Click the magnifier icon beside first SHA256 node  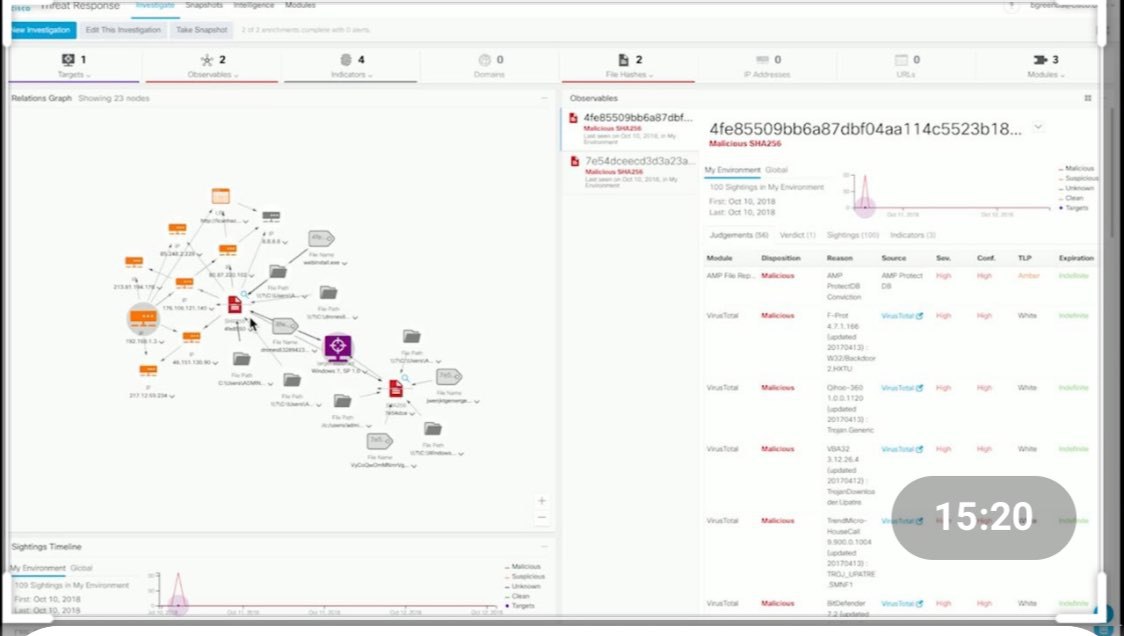tap(244, 295)
